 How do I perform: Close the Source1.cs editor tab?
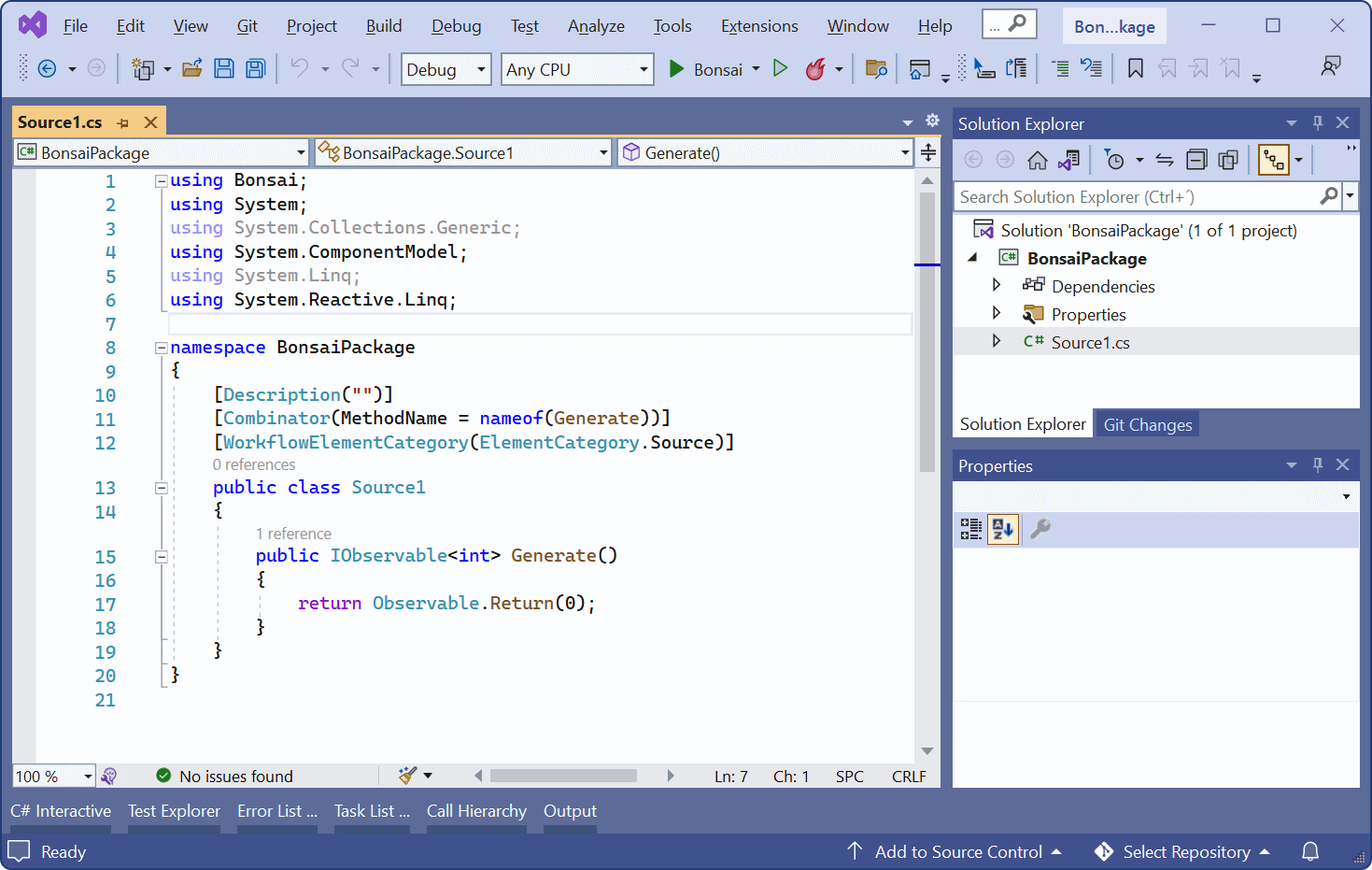(x=150, y=122)
